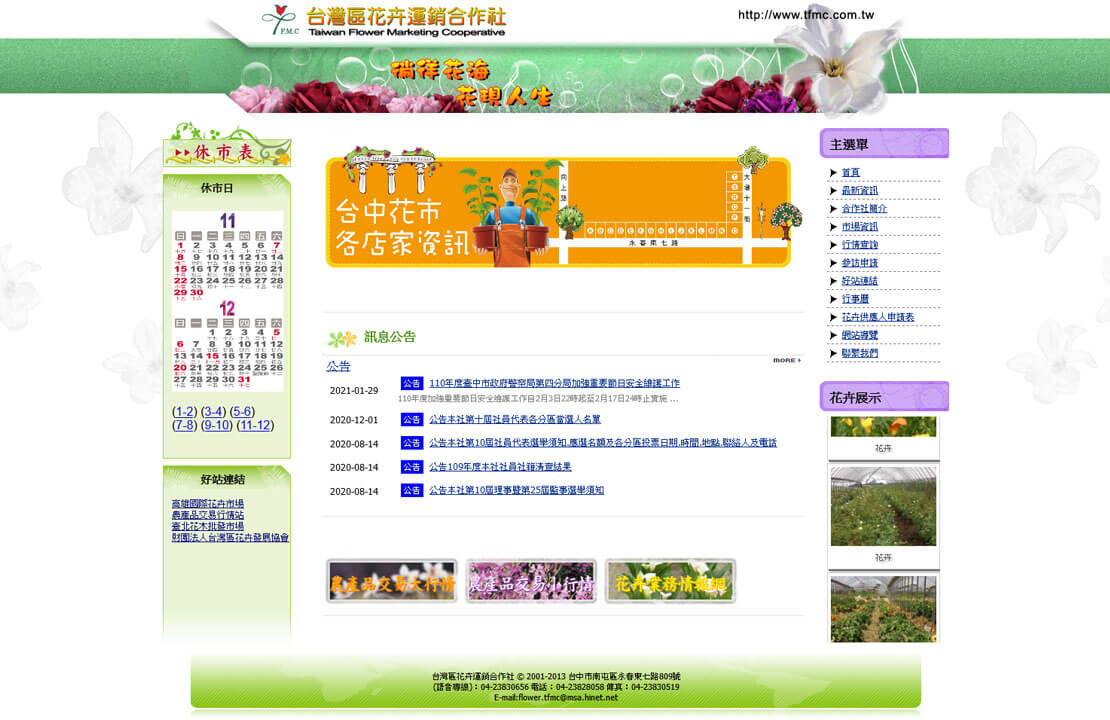Open the first 花卉 yellow flower thumbnail
Screen dimensions: 1110x720
(x=883, y=427)
